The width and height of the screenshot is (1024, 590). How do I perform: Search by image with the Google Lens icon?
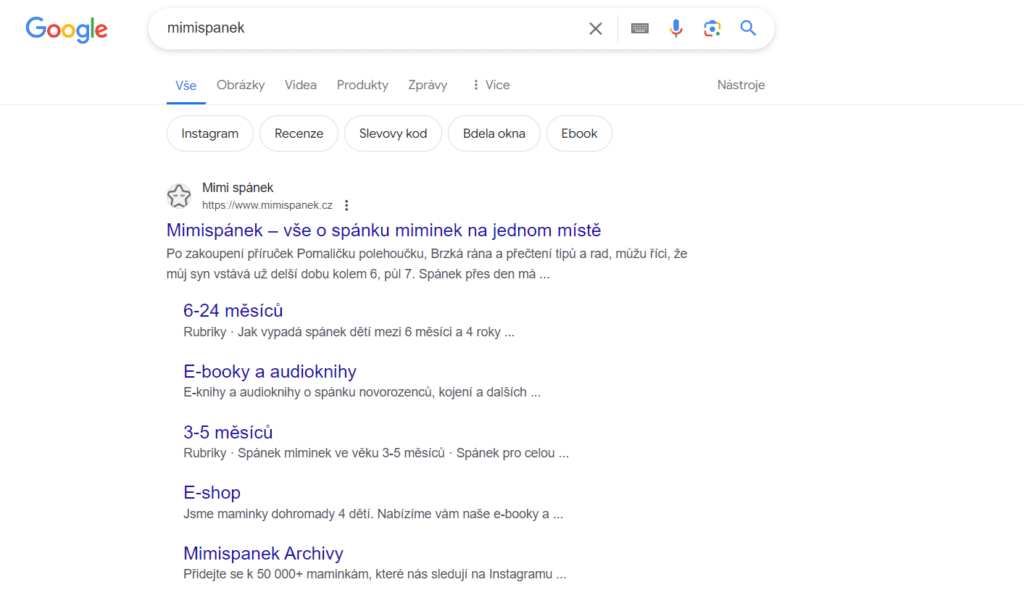(x=712, y=29)
